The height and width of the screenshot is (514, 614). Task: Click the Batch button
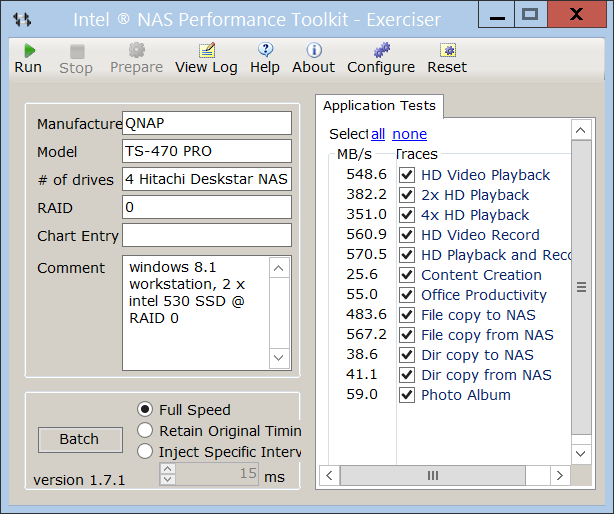(x=80, y=440)
